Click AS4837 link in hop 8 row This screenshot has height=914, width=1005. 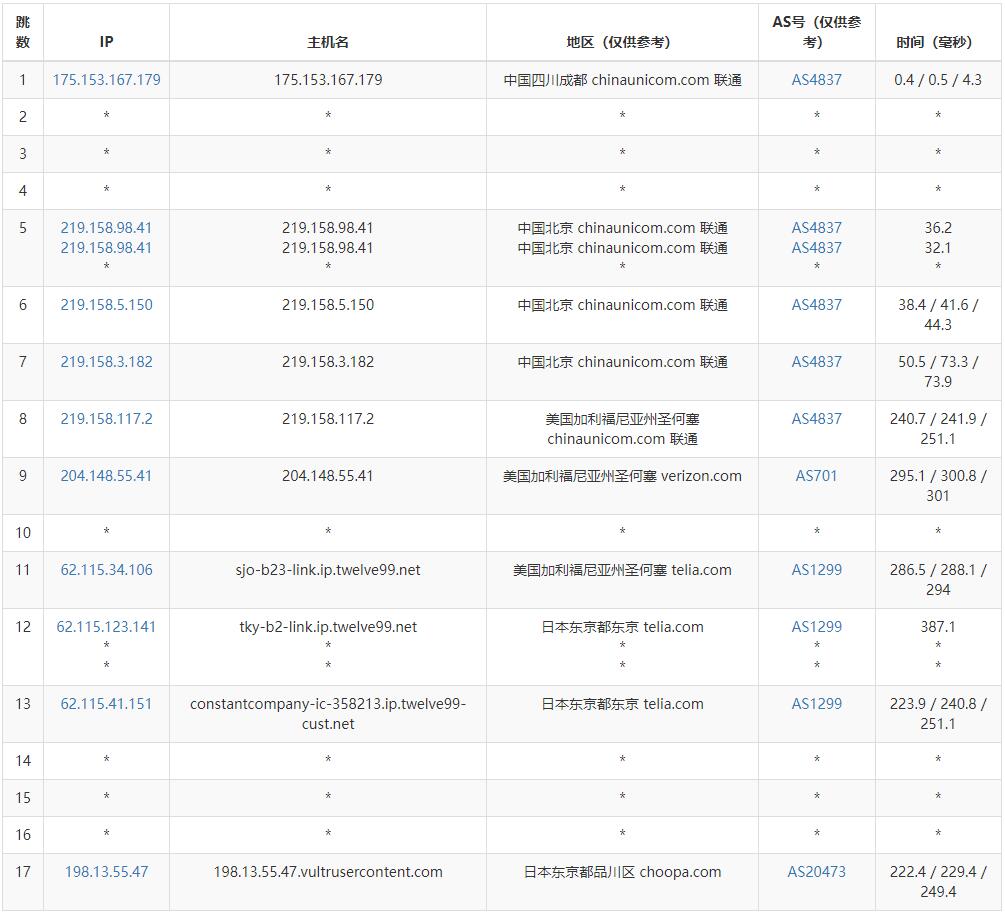click(817, 419)
